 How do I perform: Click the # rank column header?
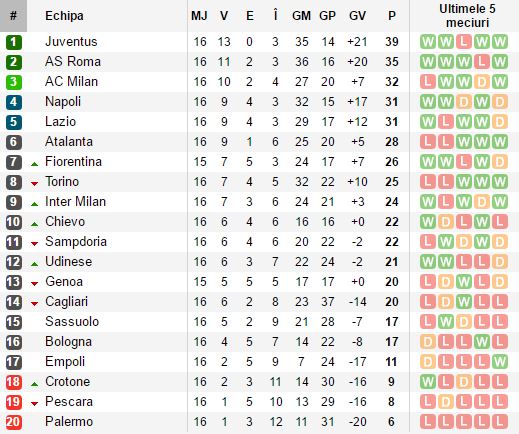click(x=13, y=16)
